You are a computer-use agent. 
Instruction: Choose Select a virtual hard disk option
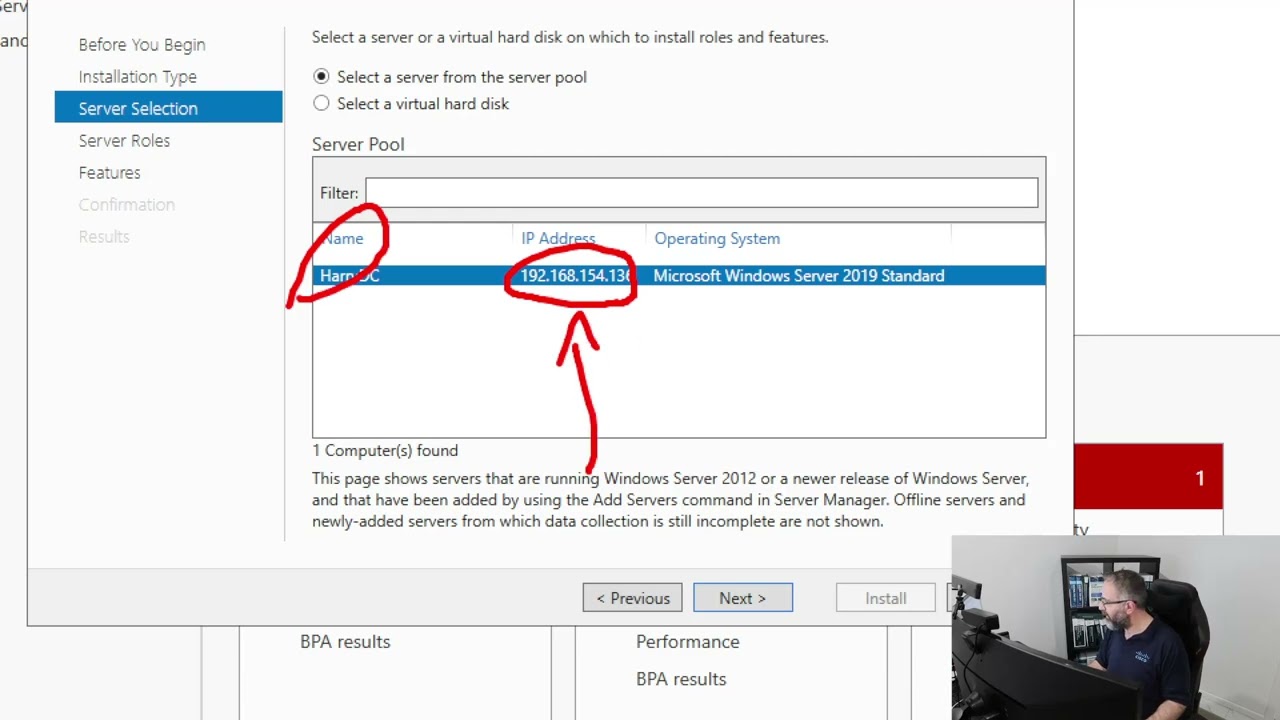point(321,103)
